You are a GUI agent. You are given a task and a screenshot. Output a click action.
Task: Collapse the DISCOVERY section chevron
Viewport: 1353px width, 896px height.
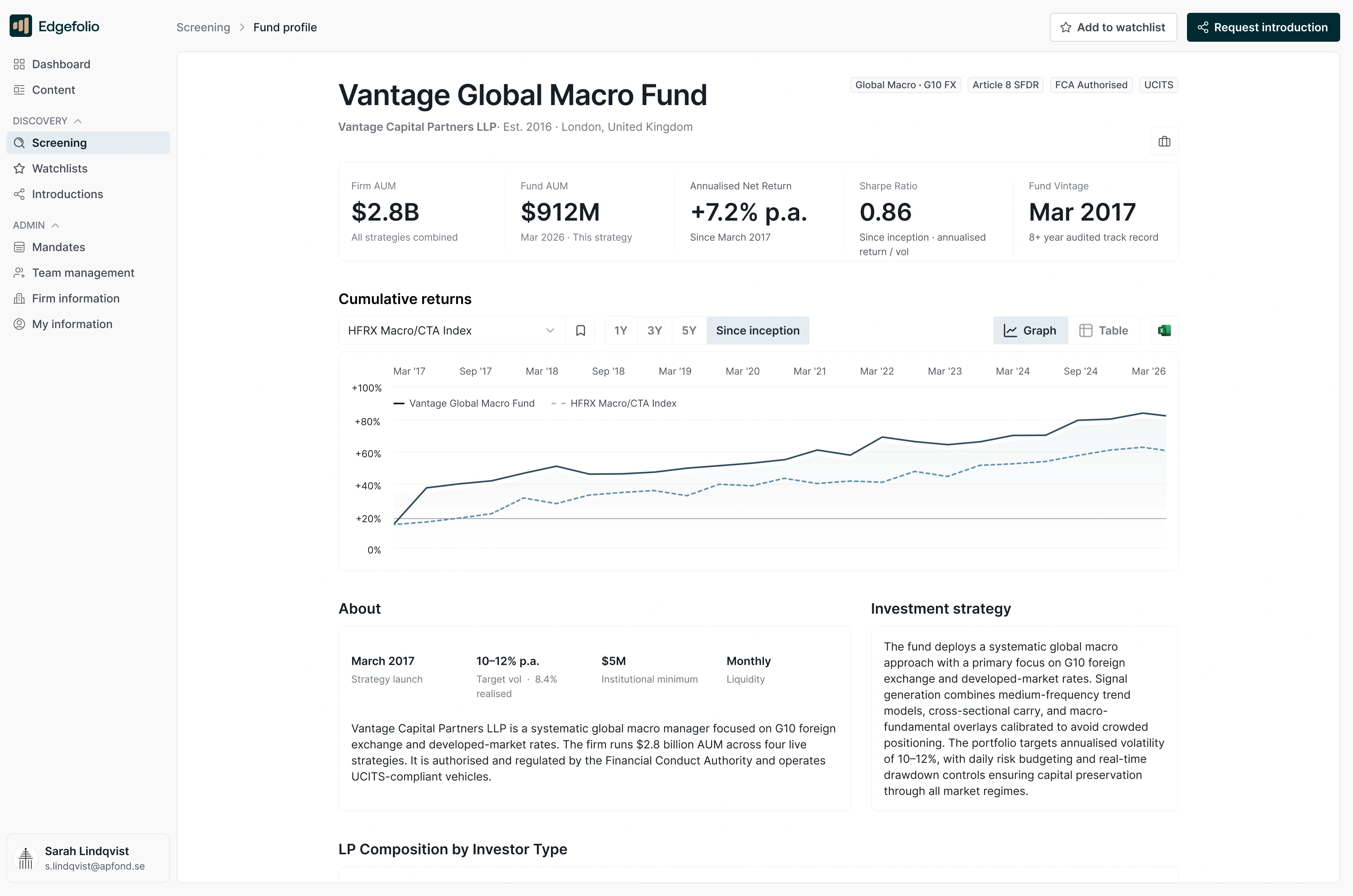[x=78, y=121]
